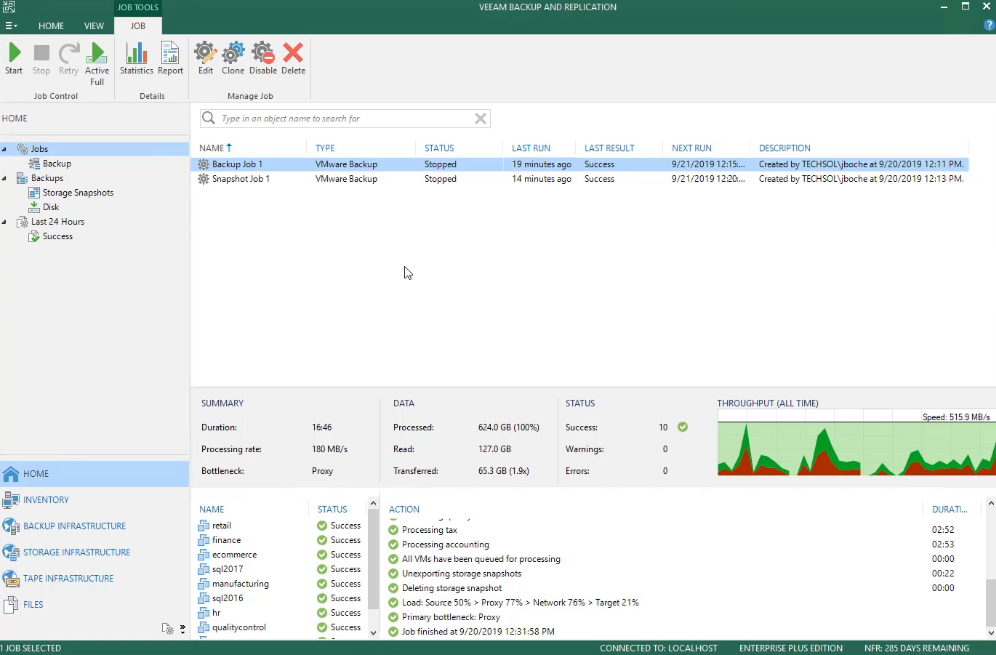Select the hr VM row
Screen dimensions: 996x655
pyautogui.click(x=279, y=614)
